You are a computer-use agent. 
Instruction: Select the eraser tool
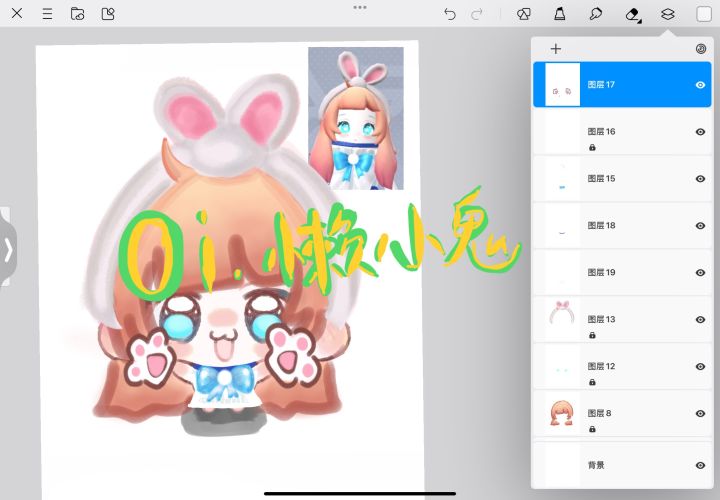tap(633, 15)
